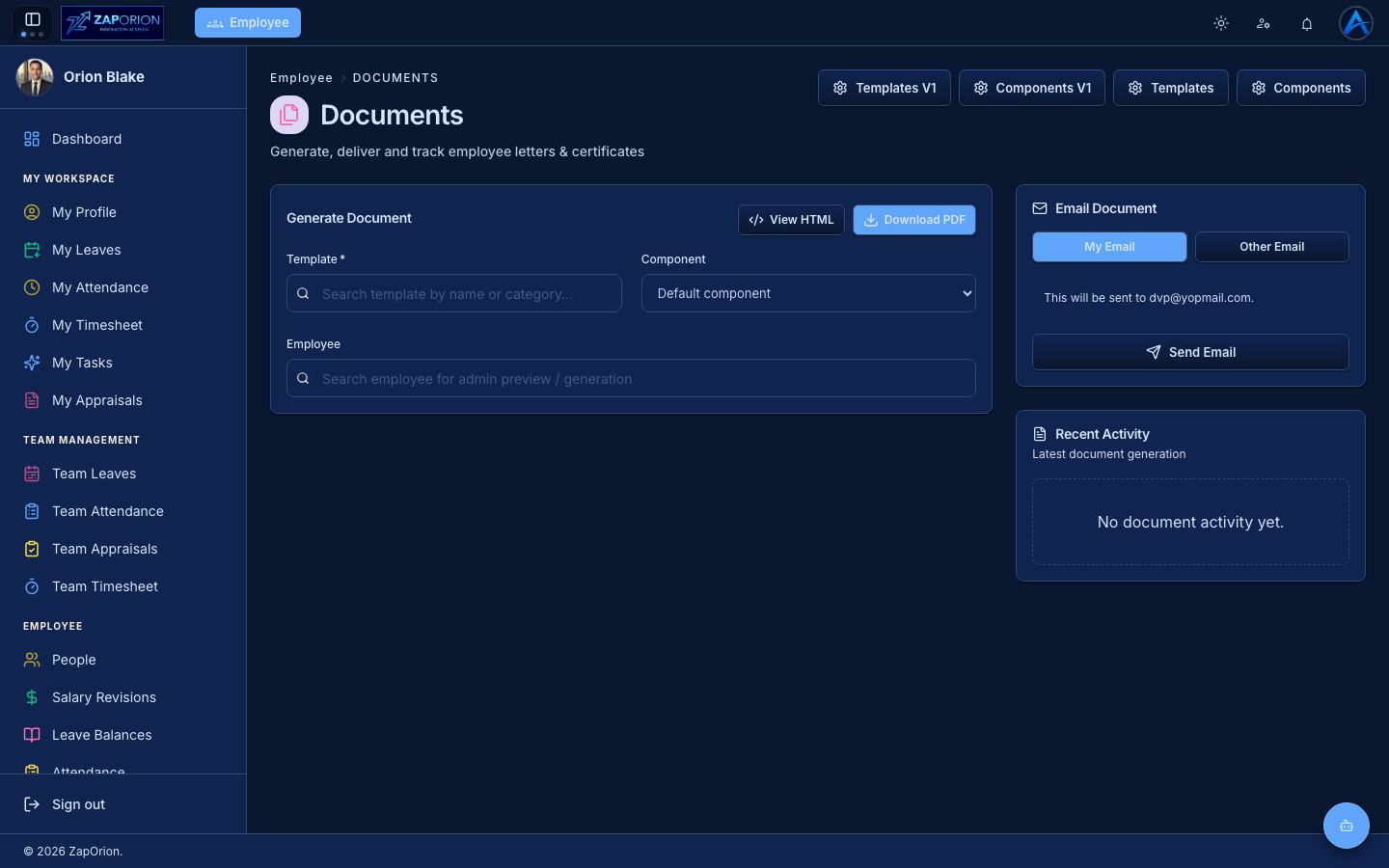Click the My Leaves calendar icon

32,250
